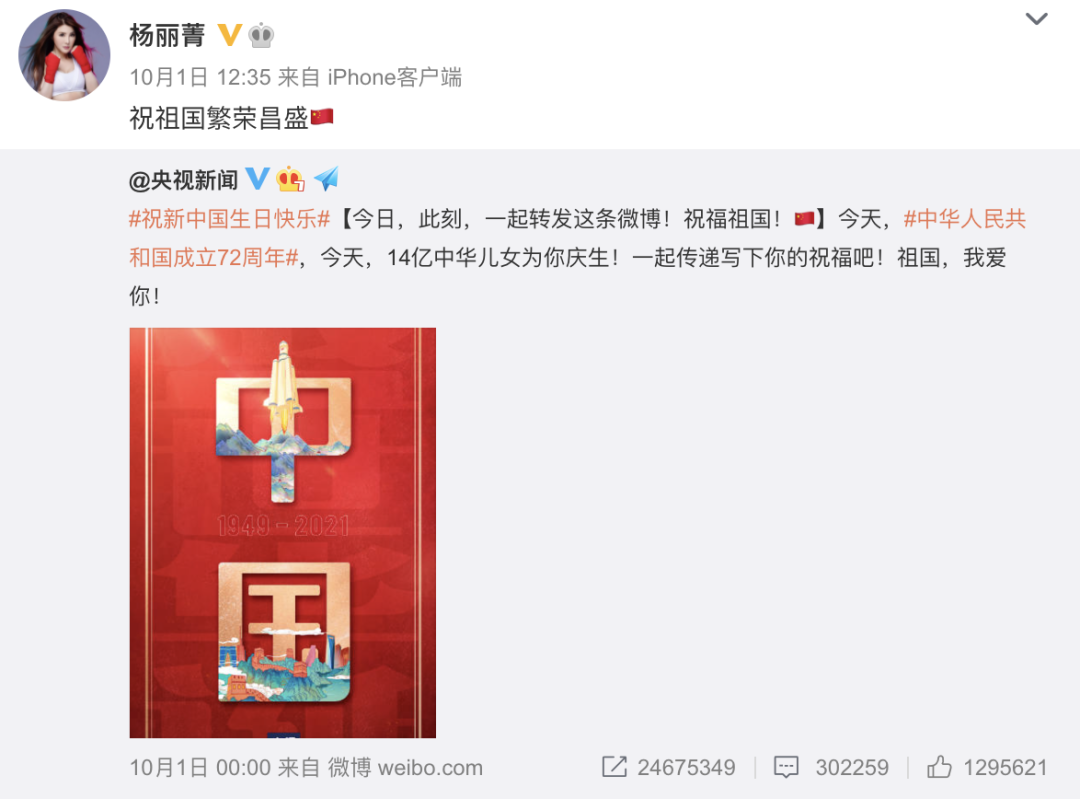Open 杨丽菁's profile via username

tap(167, 35)
